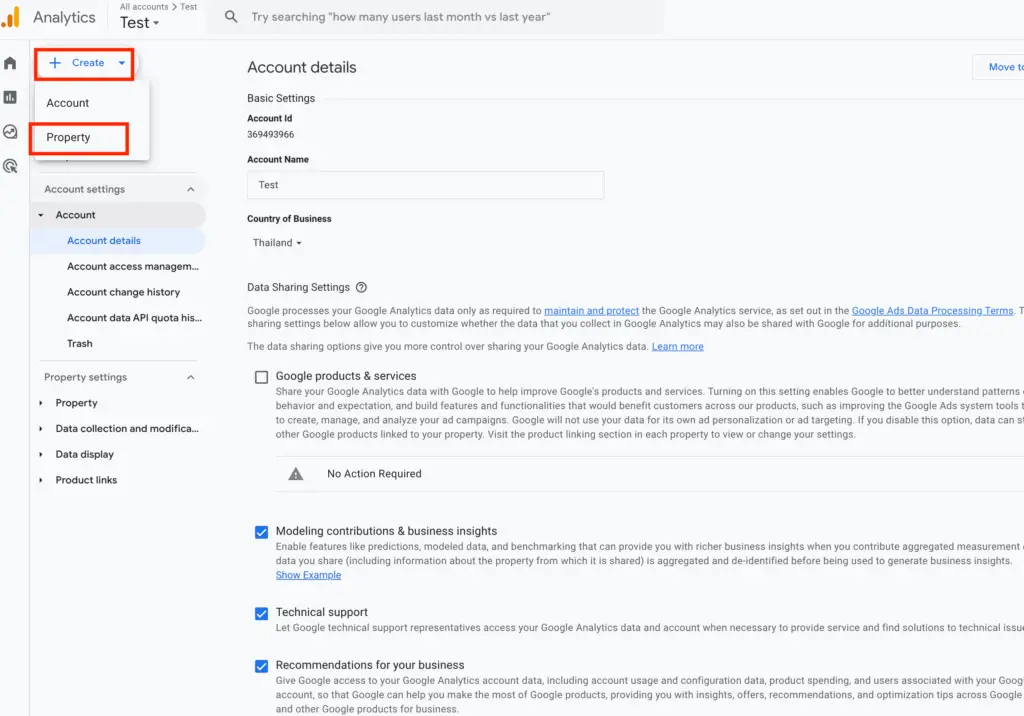Open the Country of Business dropdown
Screen dimensions: 1024x716
point(276,242)
